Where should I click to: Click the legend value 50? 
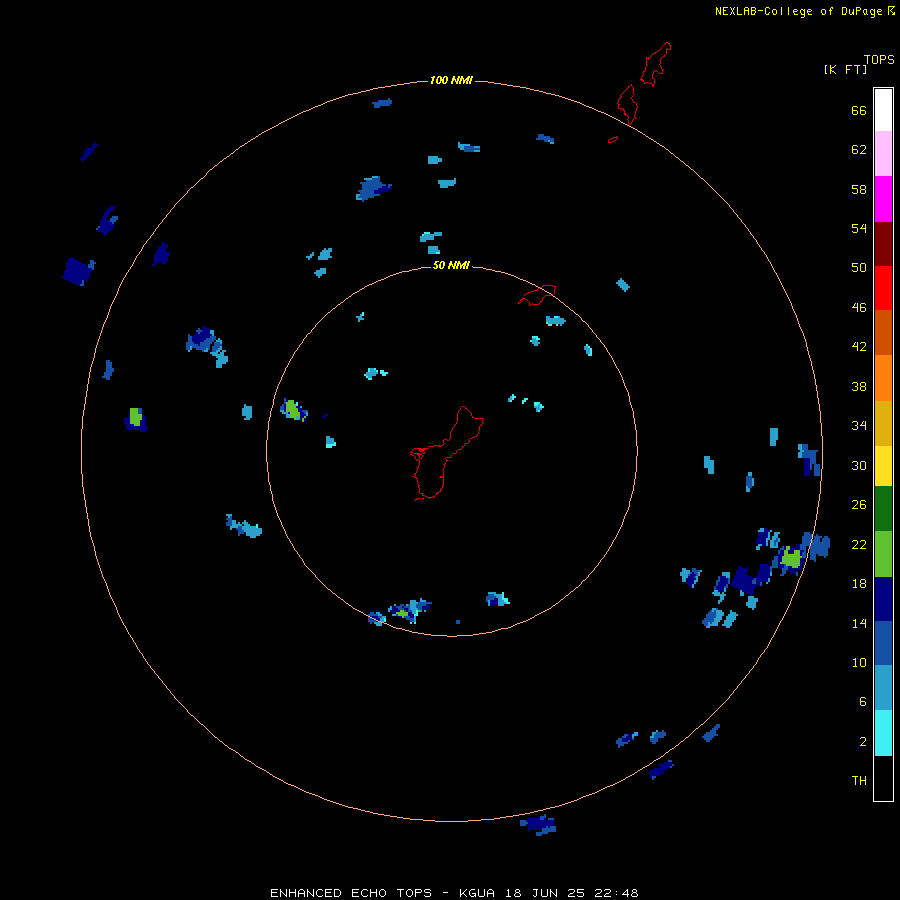tap(859, 268)
